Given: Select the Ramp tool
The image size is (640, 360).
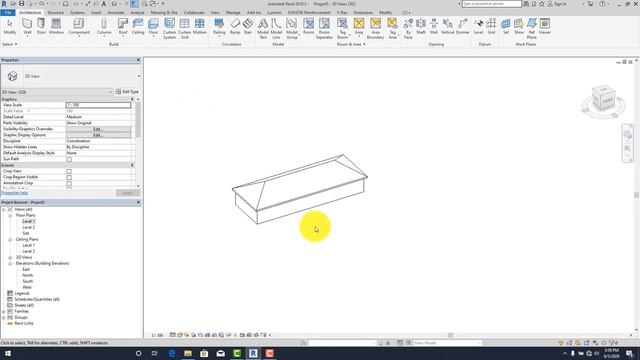Looking at the screenshot, I should (x=235, y=27).
